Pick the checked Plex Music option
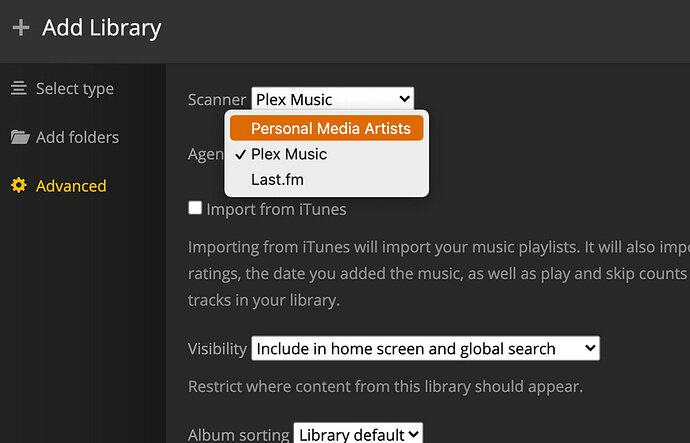The width and height of the screenshot is (690, 443). pos(327,154)
